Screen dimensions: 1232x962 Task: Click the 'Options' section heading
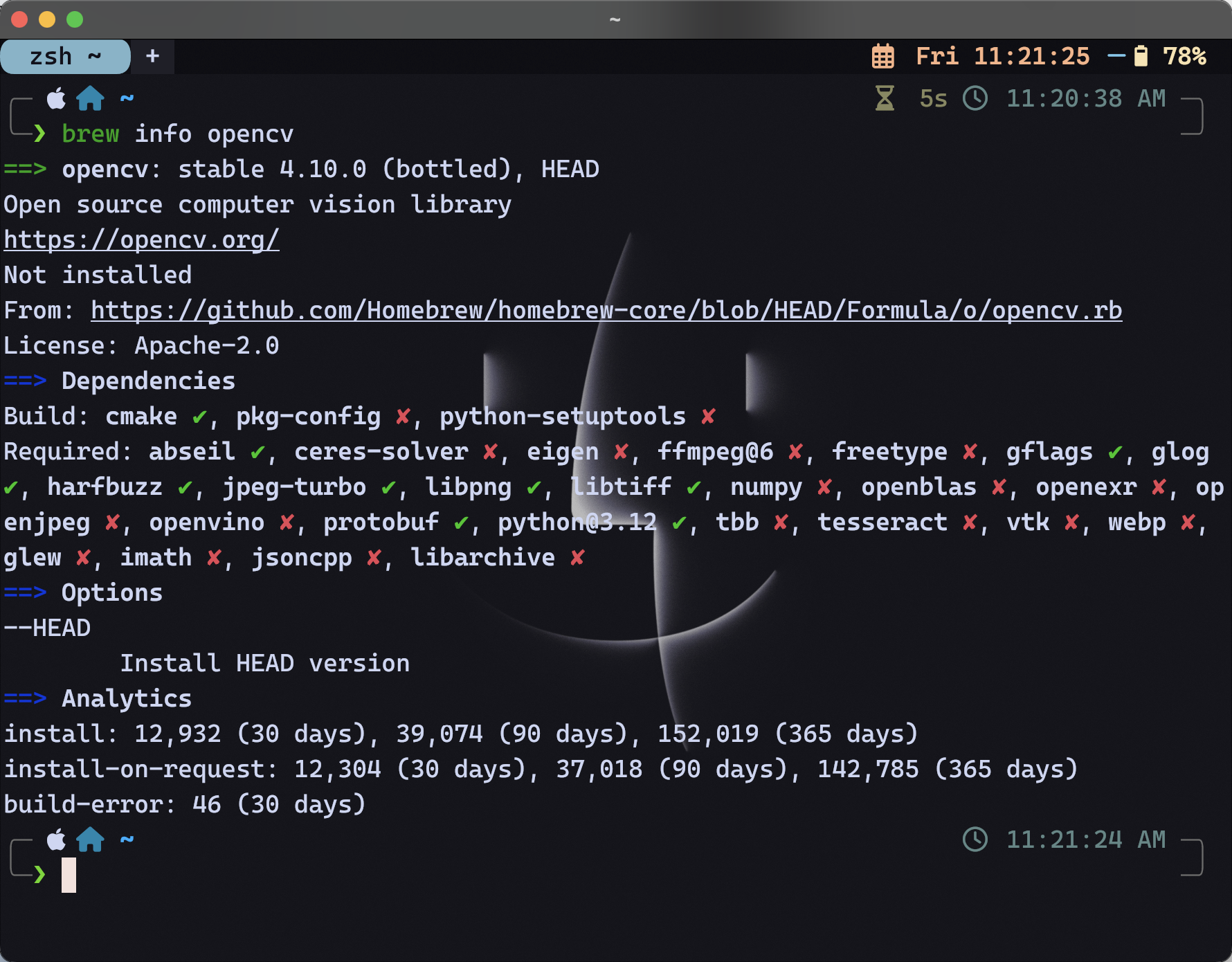pyautogui.click(x=112, y=592)
